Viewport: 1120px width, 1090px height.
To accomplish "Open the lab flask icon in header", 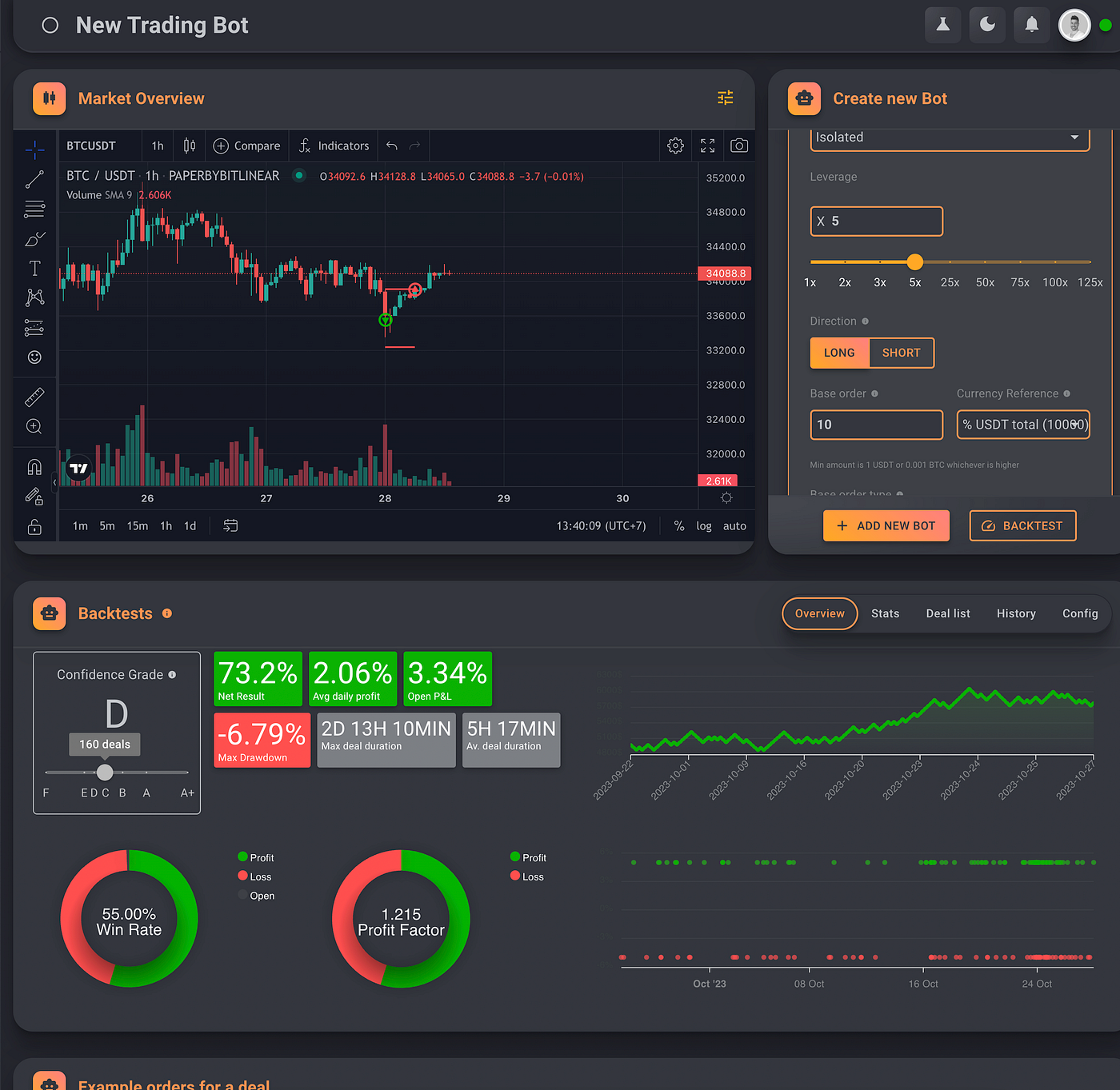I will pos(943,25).
